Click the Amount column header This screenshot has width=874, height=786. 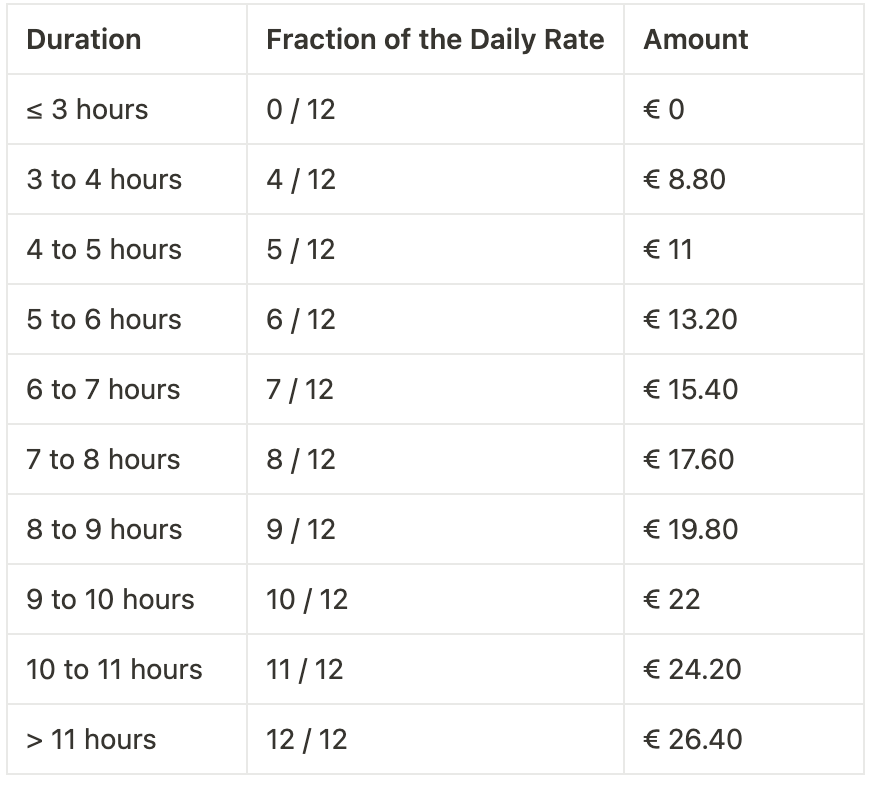(x=744, y=40)
